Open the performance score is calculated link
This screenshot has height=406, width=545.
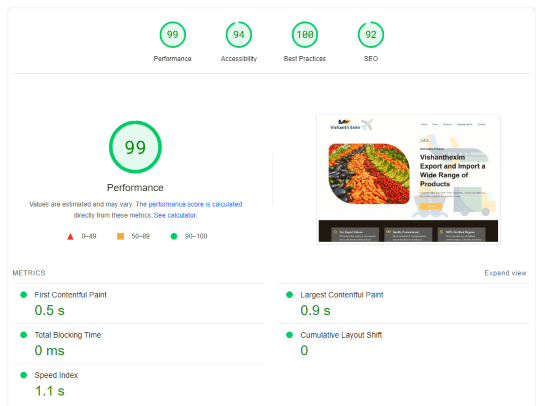(x=195, y=204)
